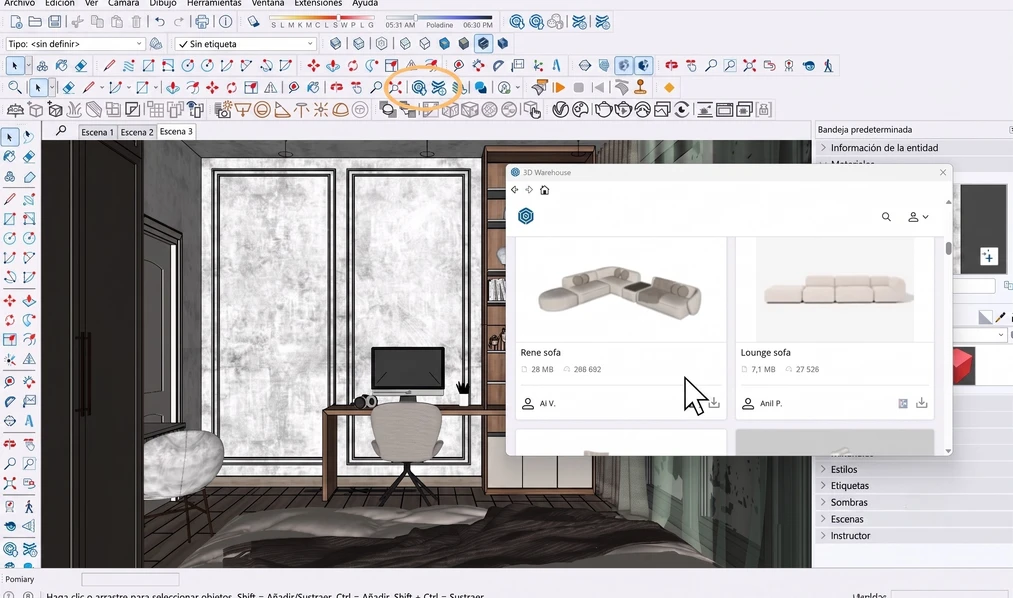Open the Tipo <sin definir> dropdown
The image size is (1013, 598).
(x=76, y=44)
